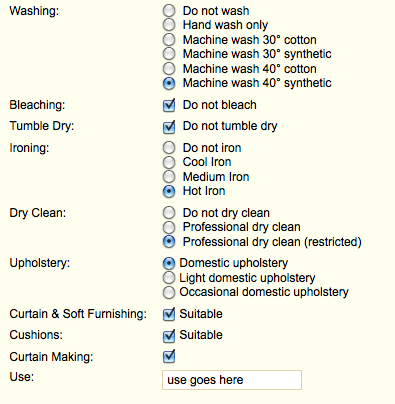Pick Machine wash 30° synthetic
This screenshot has width=395, height=404.
169,54
